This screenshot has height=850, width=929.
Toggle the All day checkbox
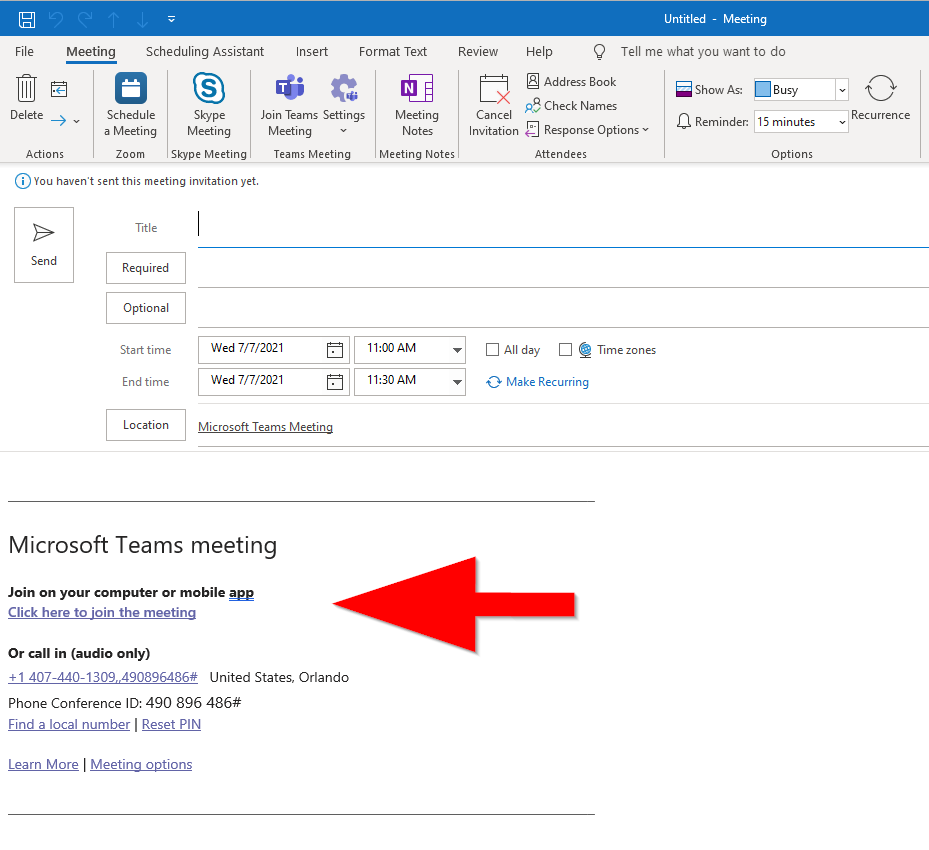tap(492, 349)
